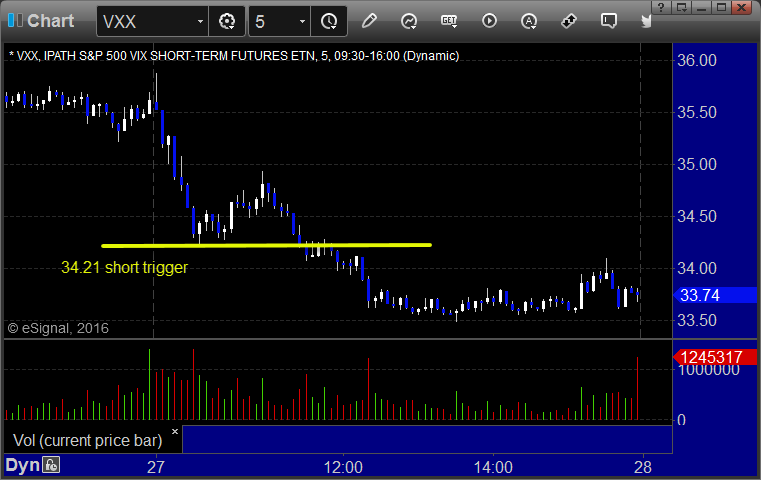Share chart via Twitter bird icon

click(646, 21)
